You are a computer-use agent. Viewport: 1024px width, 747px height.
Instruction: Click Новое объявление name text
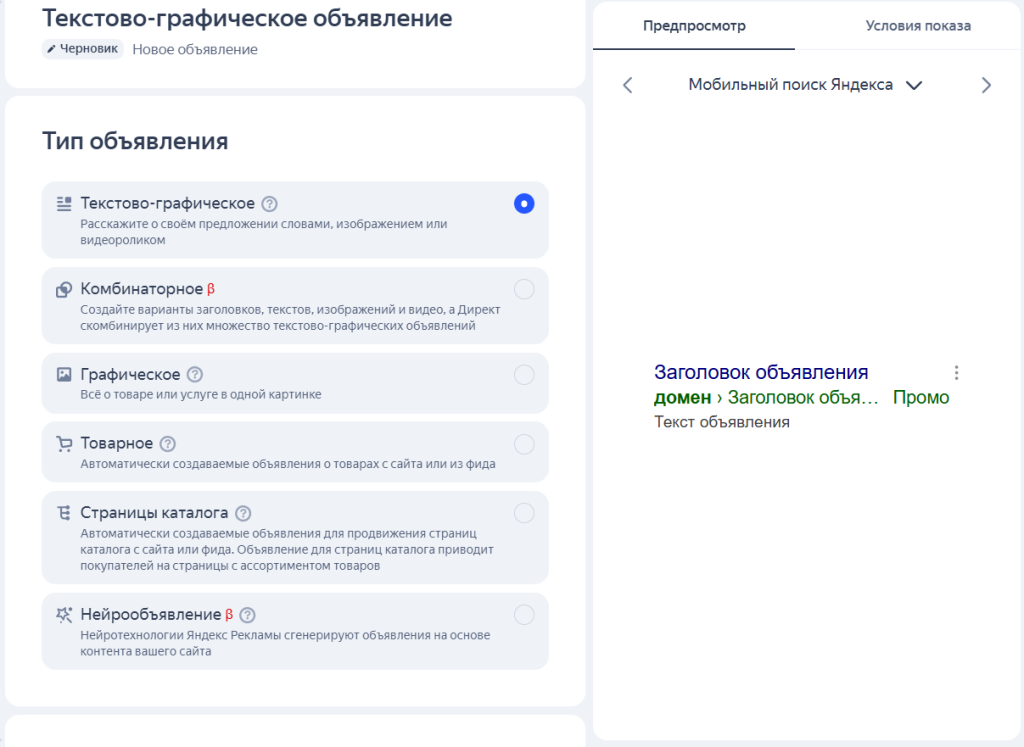pos(195,50)
